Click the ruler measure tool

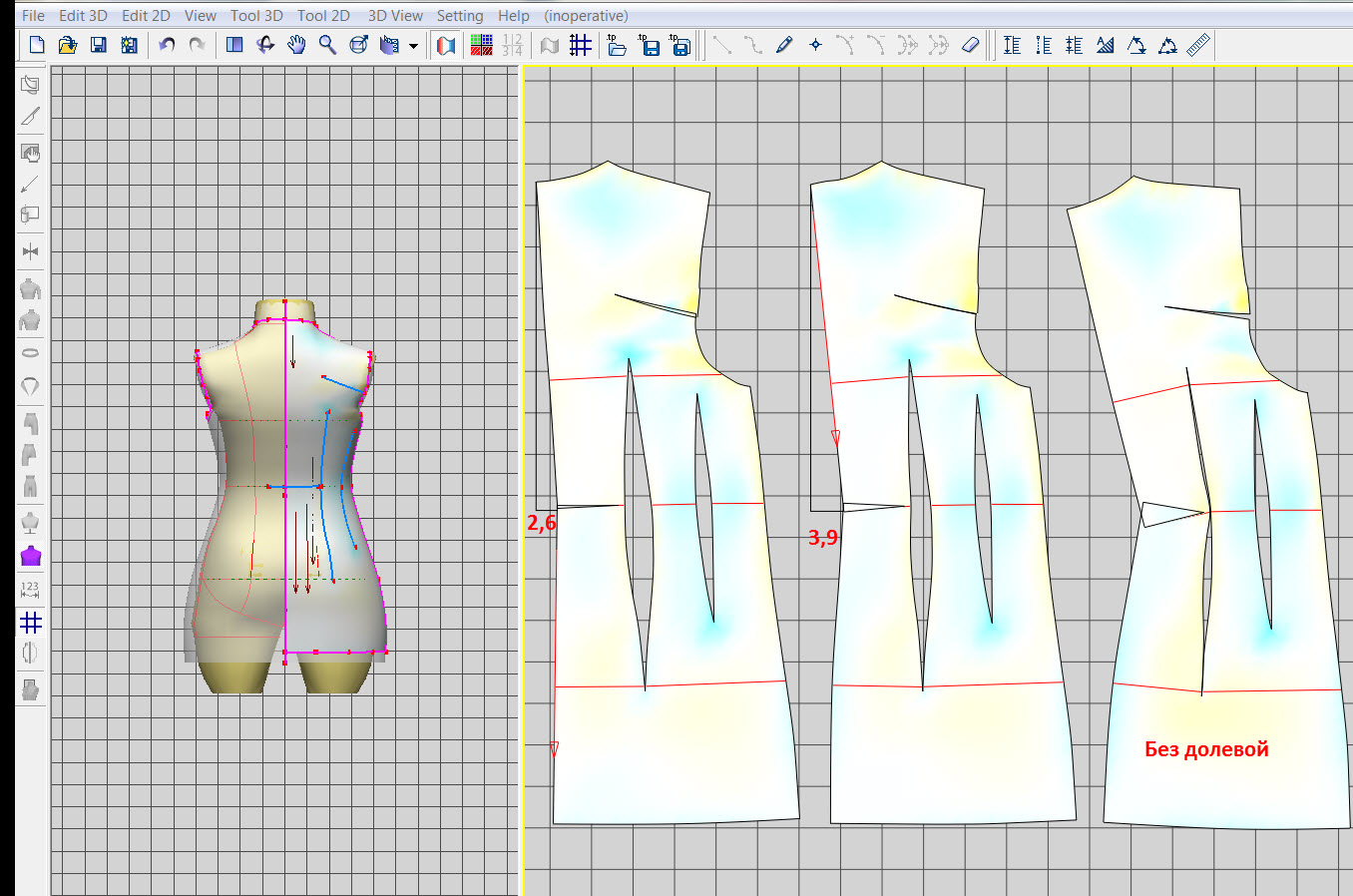1198,45
